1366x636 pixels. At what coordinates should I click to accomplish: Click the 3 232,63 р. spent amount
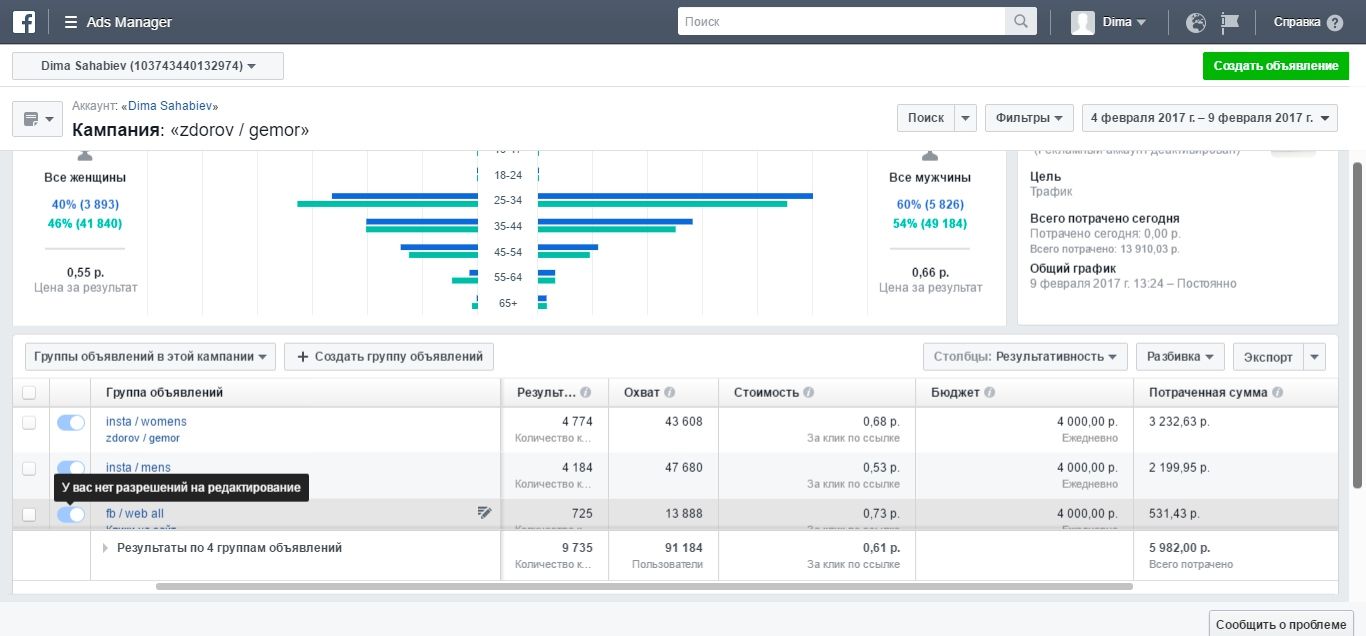click(1179, 422)
